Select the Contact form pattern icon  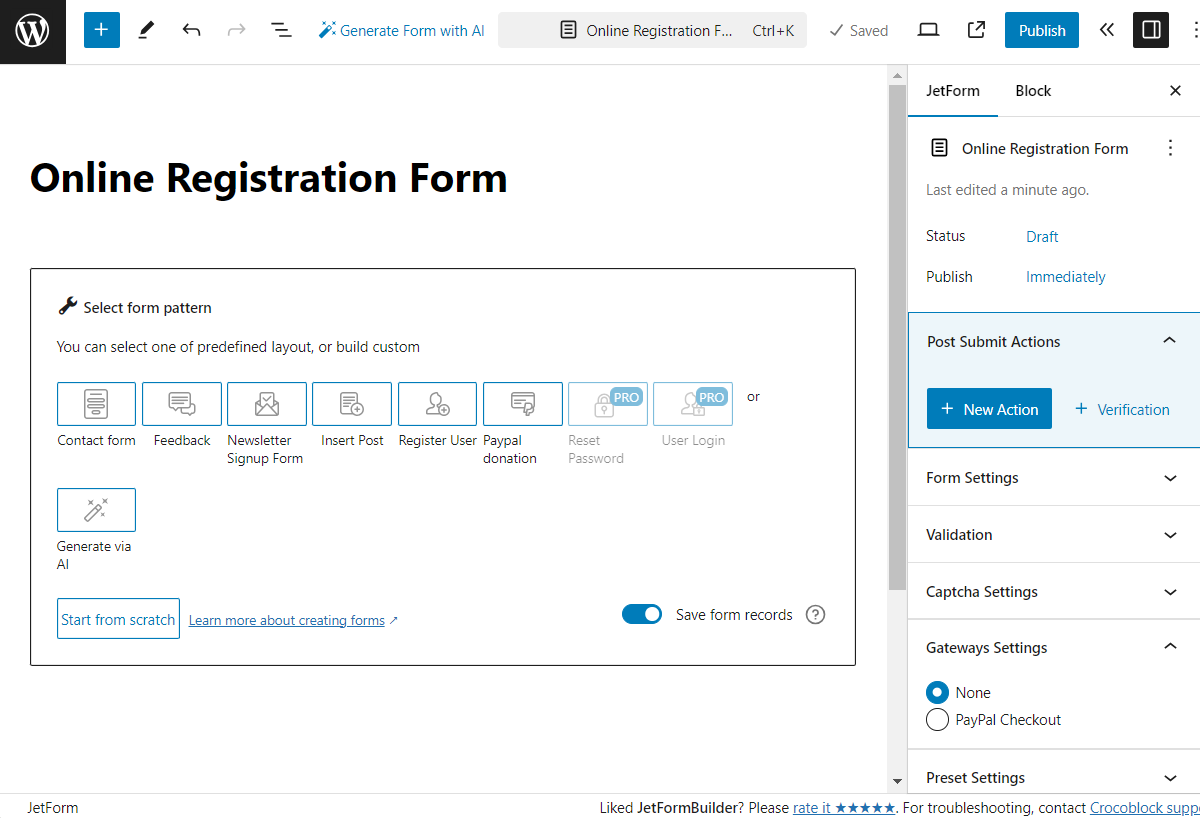[x=96, y=404]
